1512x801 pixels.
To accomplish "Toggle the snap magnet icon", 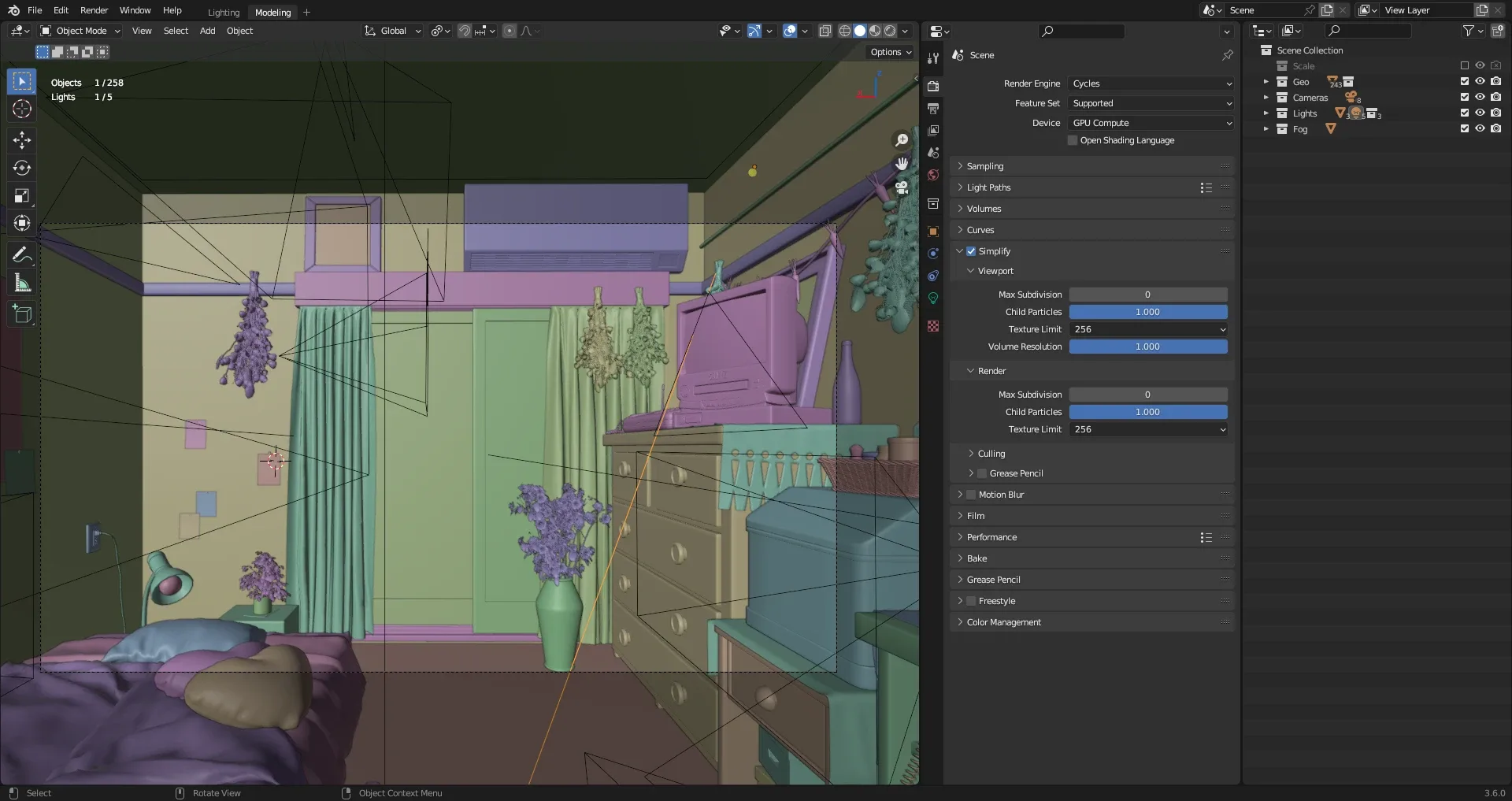I will tap(465, 31).
